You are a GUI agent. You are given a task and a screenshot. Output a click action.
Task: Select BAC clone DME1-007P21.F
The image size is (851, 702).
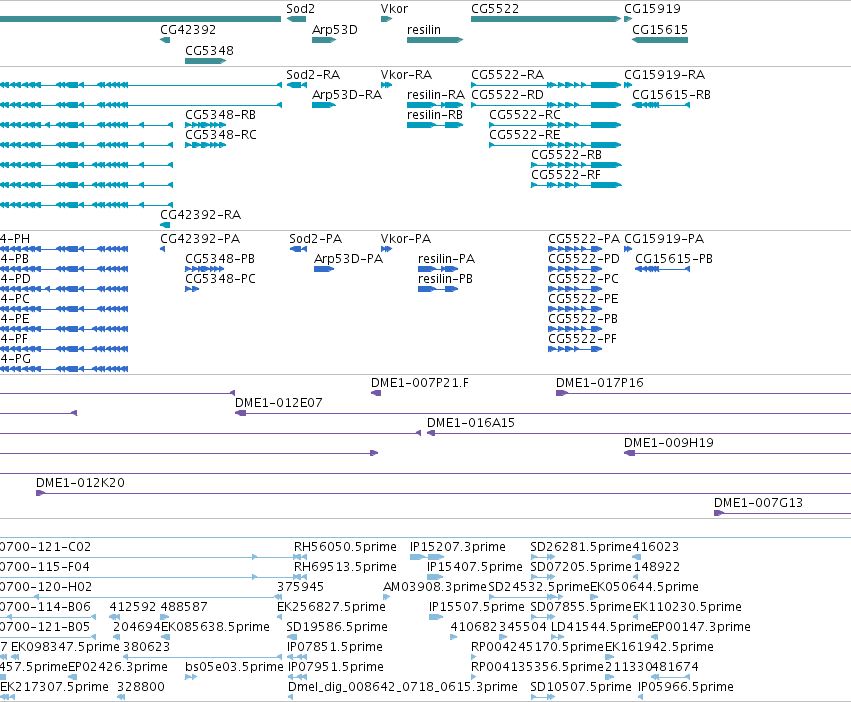[420, 383]
